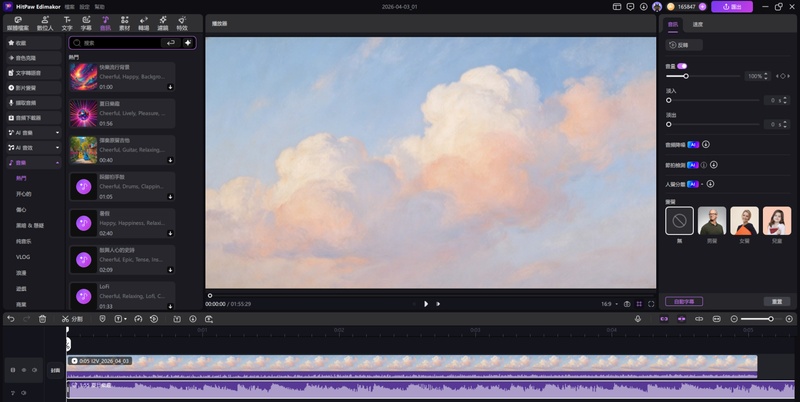
Task: Collapse the 音樂 sidebar category
Action: coord(57,162)
